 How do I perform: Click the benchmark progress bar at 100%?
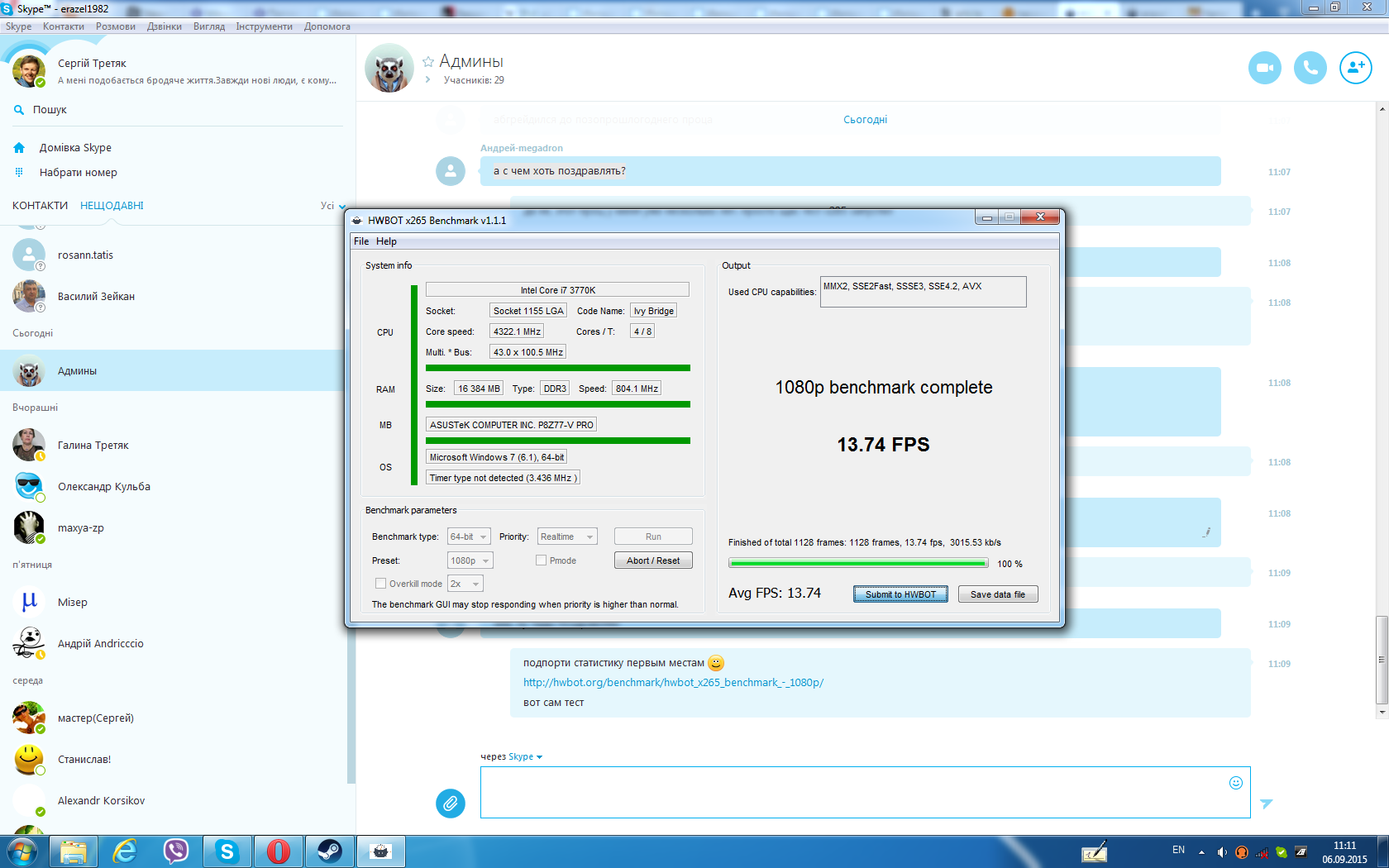tap(858, 563)
